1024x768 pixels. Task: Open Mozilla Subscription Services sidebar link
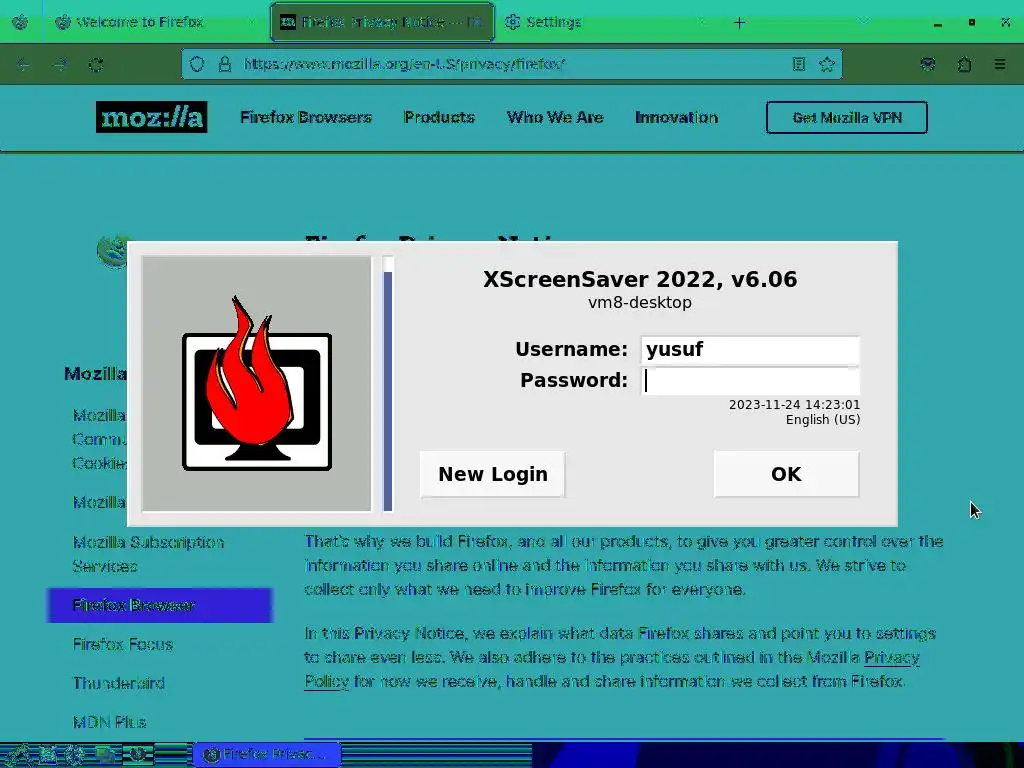[x=148, y=554]
